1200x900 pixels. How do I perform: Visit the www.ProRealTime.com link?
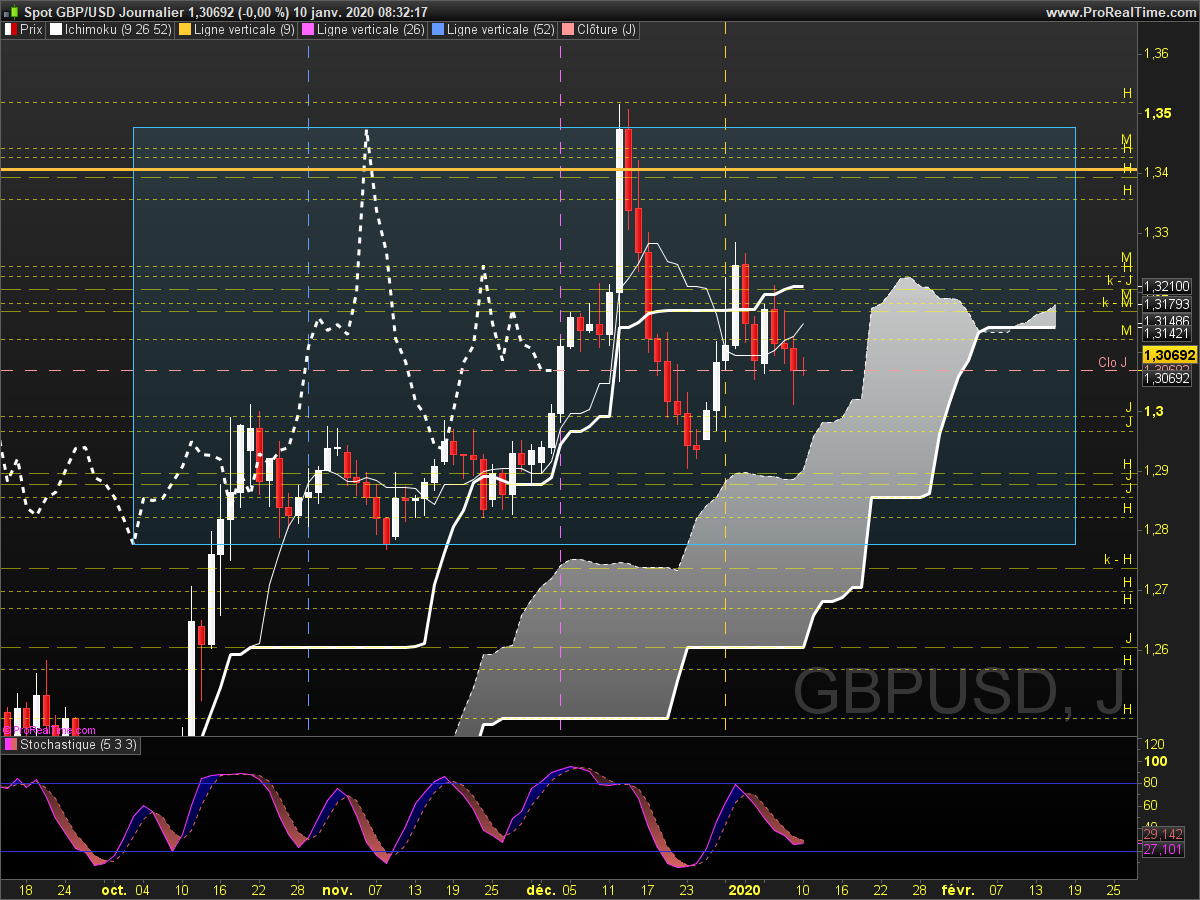[x=1119, y=12]
